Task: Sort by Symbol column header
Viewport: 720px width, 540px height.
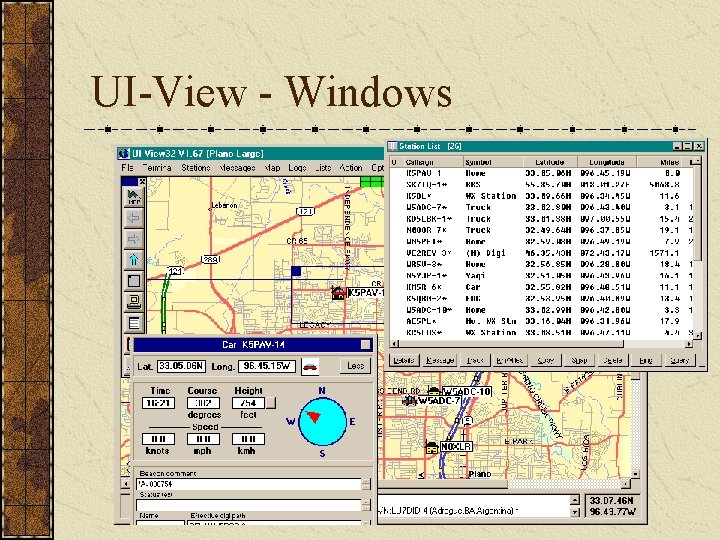Action: (x=493, y=162)
